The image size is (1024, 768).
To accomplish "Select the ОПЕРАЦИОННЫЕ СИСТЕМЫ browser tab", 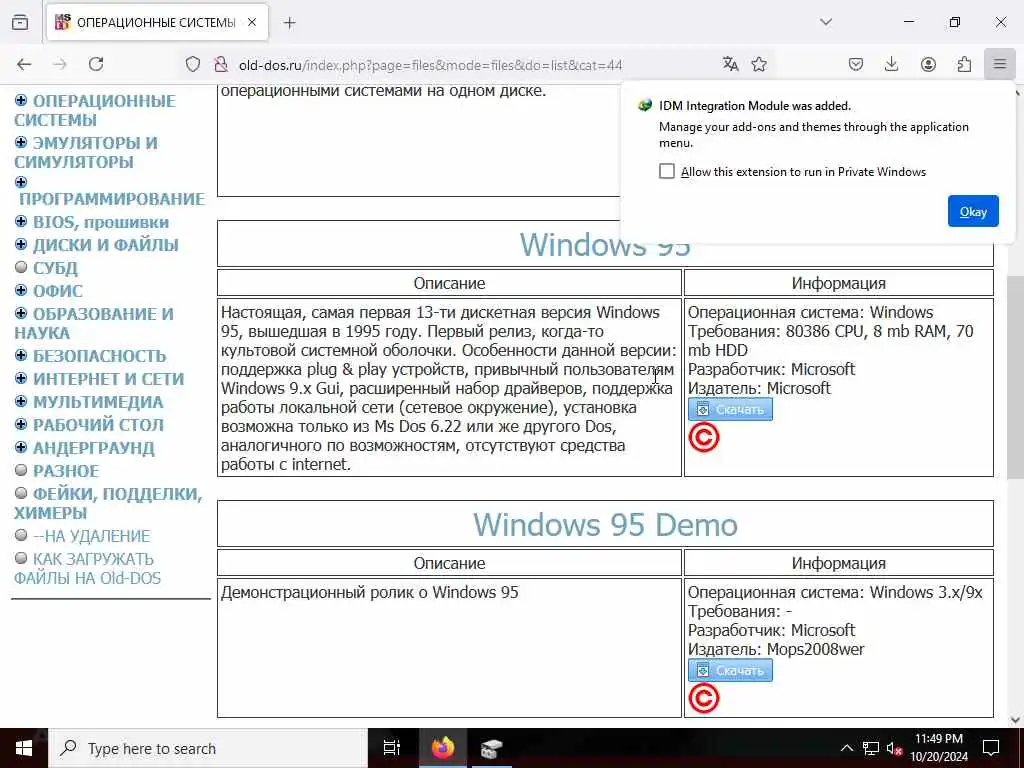I will tap(157, 23).
